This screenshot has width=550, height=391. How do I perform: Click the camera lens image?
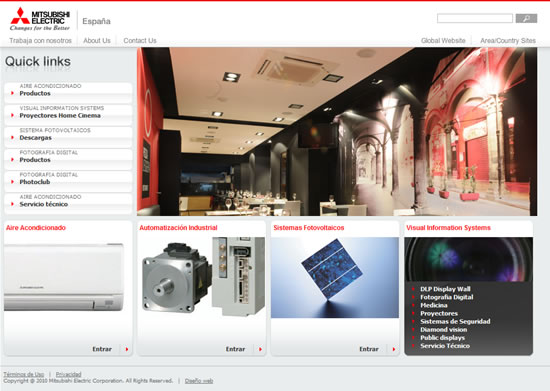[x=469, y=259]
